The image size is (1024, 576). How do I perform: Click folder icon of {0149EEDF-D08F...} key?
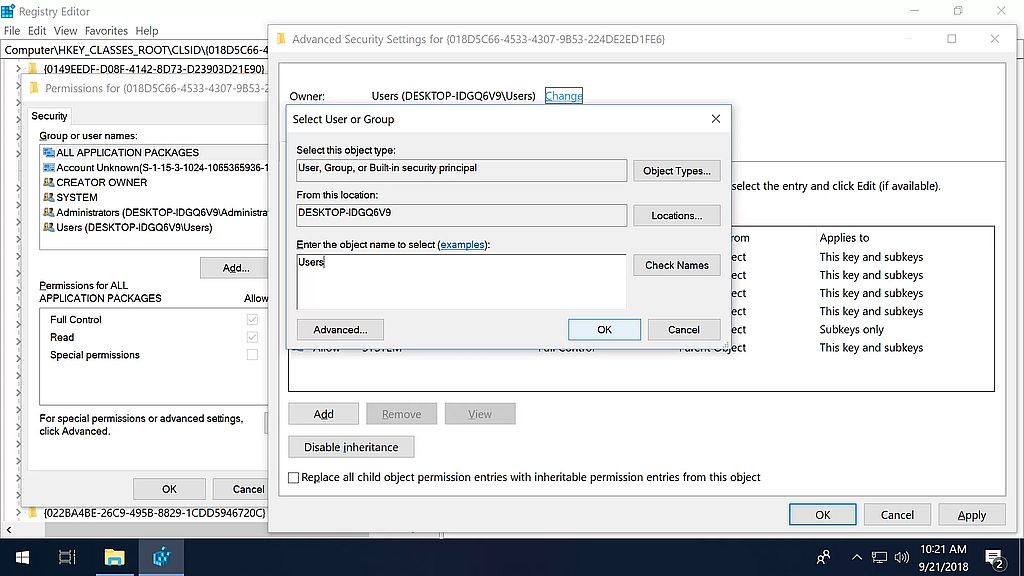33,68
